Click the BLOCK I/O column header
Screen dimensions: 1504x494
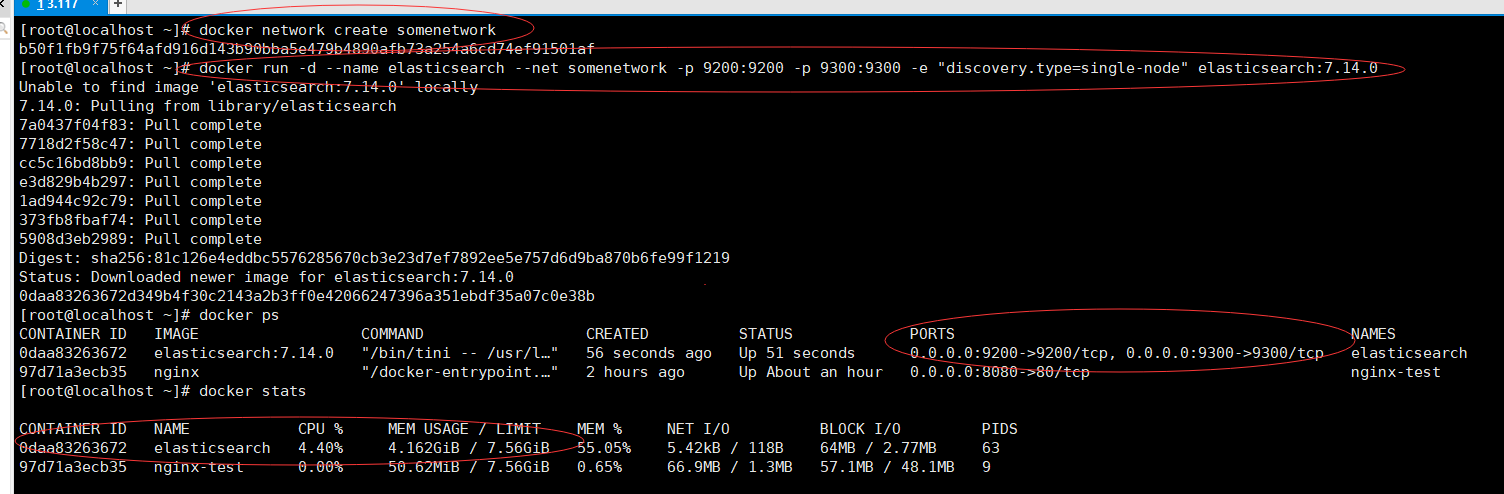point(860,429)
